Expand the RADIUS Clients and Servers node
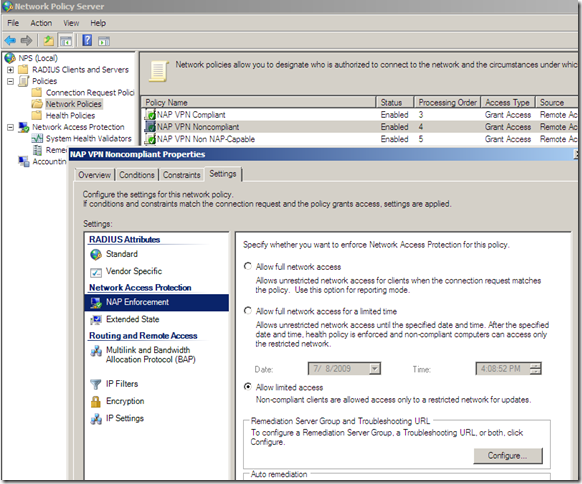 point(10,69)
